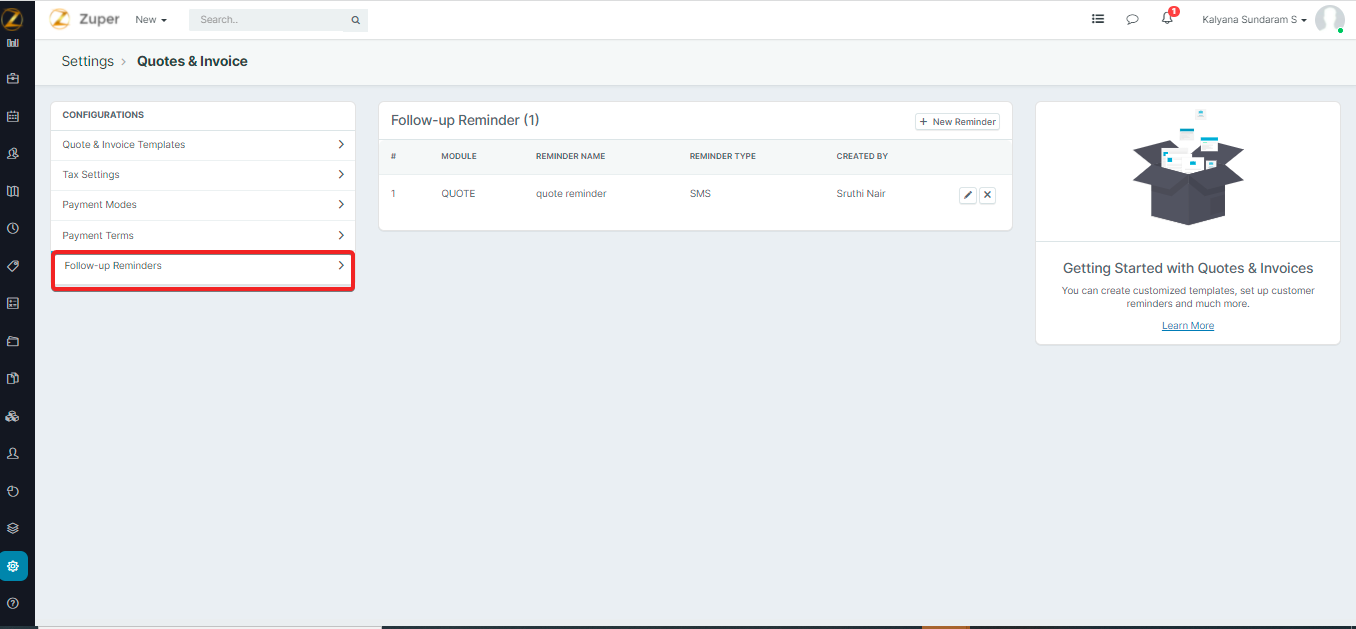Image resolution: width=1356 pixels, height=629 pixels.
Task: Click the New Reminder button
Action: (x=957, y=122)
